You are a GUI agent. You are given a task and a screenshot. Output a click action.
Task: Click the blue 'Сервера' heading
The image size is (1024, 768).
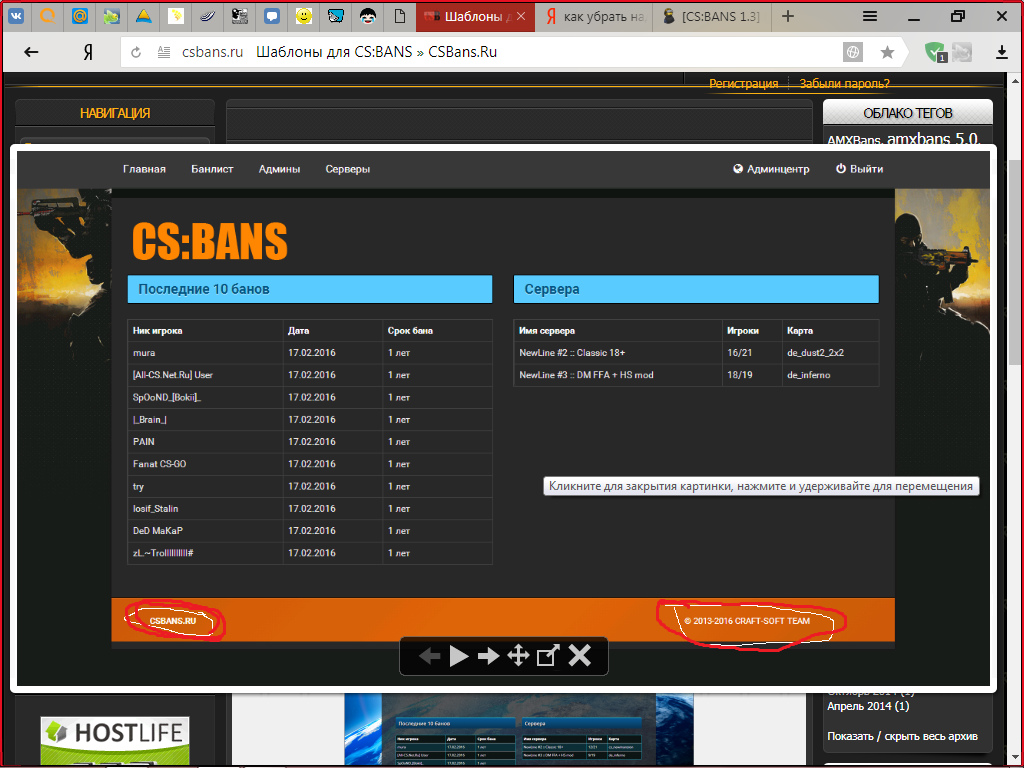pyautogui.click(x=696, y=289)
